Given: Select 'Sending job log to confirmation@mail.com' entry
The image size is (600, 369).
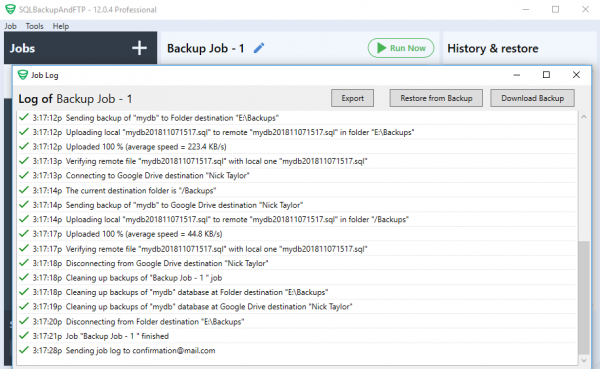Looking at the screenshot, I should 297,350.
